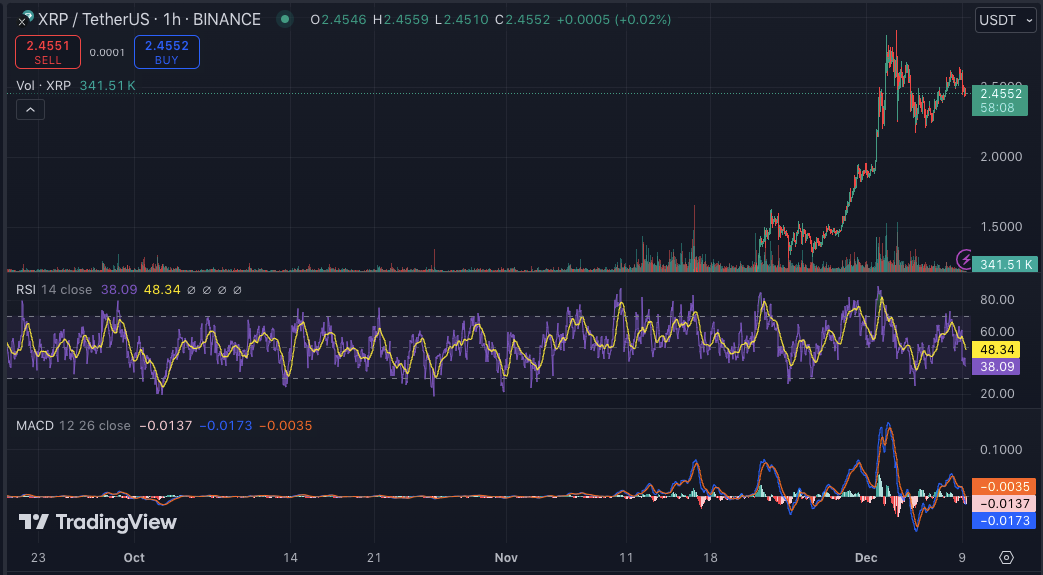Open chart settings via hexagon gear icon
The width and height of the screenshot is (1043, 575).
click(x=1007, y=557)
